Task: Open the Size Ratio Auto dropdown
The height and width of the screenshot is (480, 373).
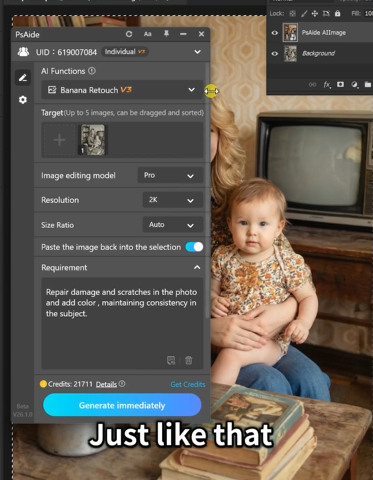Action: 173,225
